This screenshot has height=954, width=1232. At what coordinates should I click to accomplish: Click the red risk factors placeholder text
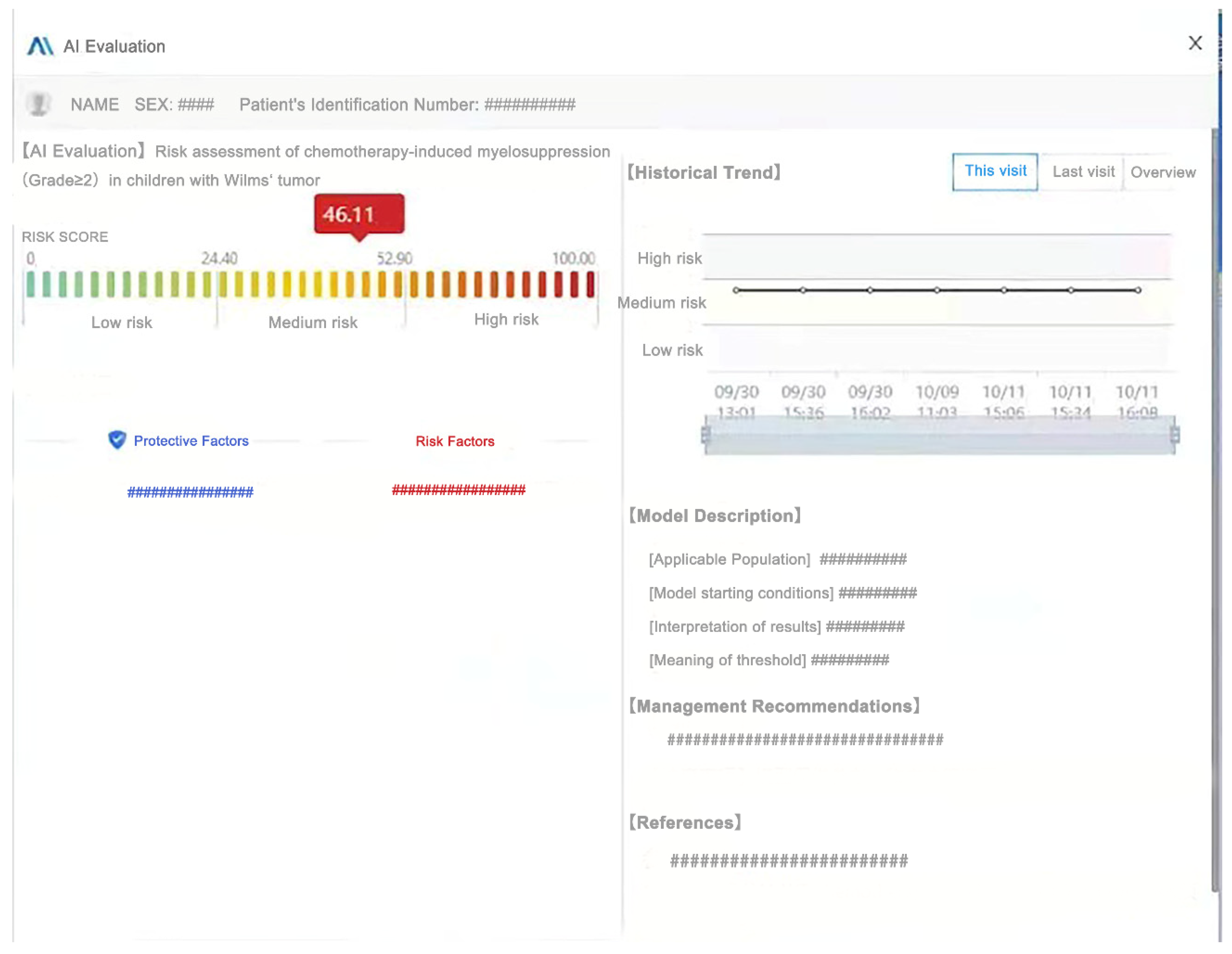458,489
